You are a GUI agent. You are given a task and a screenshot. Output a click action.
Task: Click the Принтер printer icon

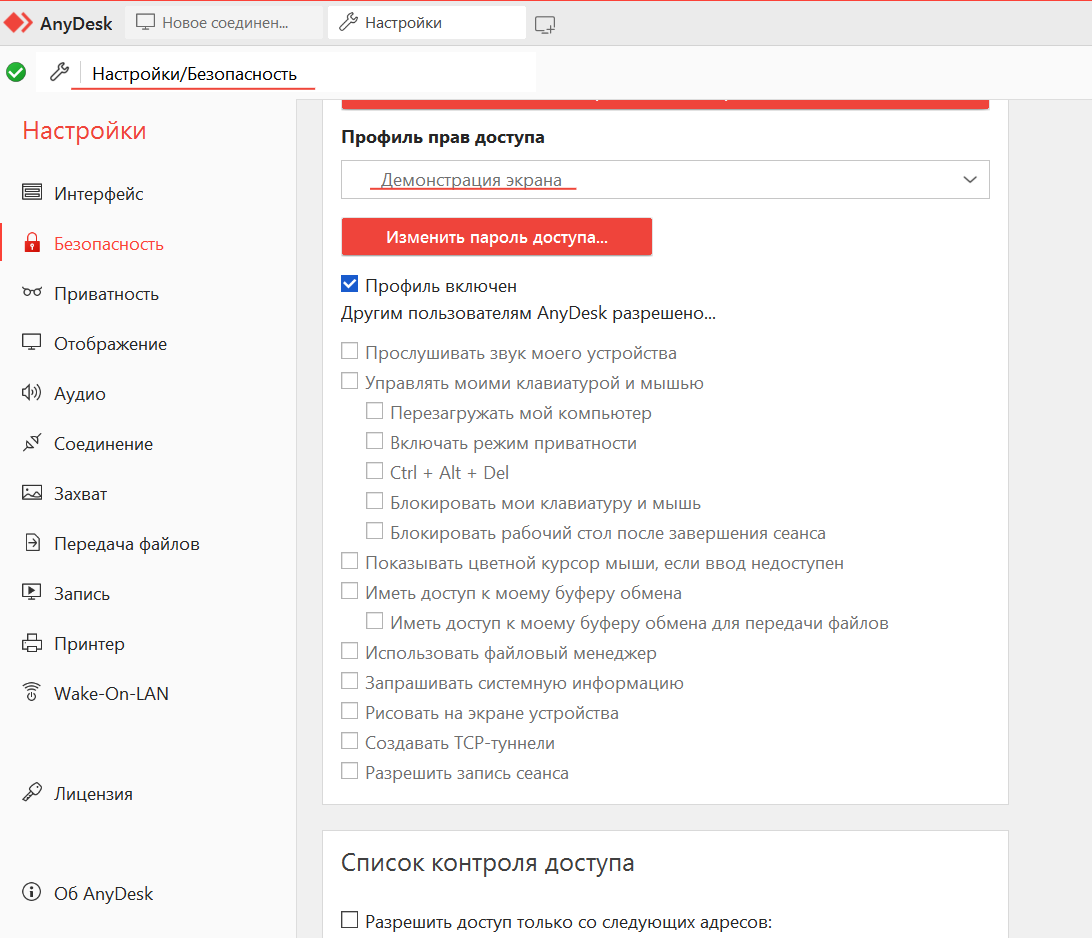pos(32,643)
